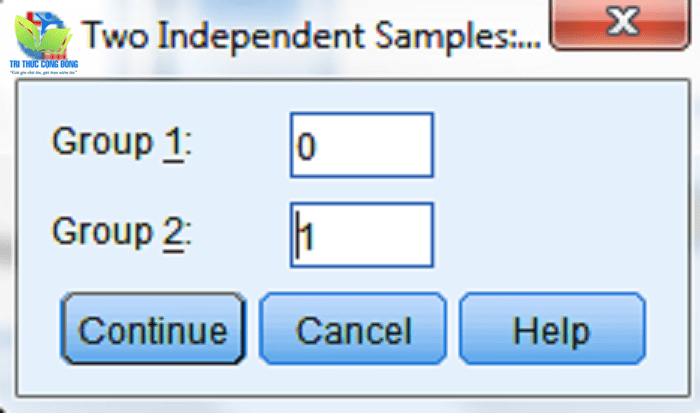Click the red X icon in title bar
This screenshot has height=413, width=700.
coord(623,21)
